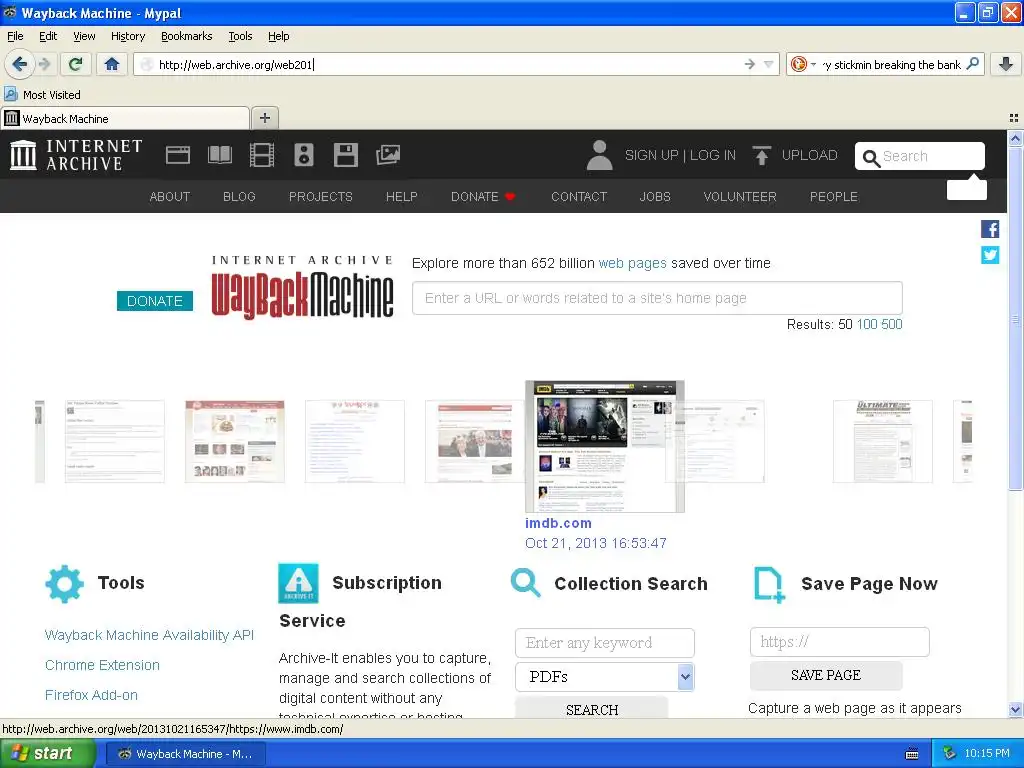1024x768 pixels.
Task: Open the CONTACT navigation link
Action: tap(579, 197)
